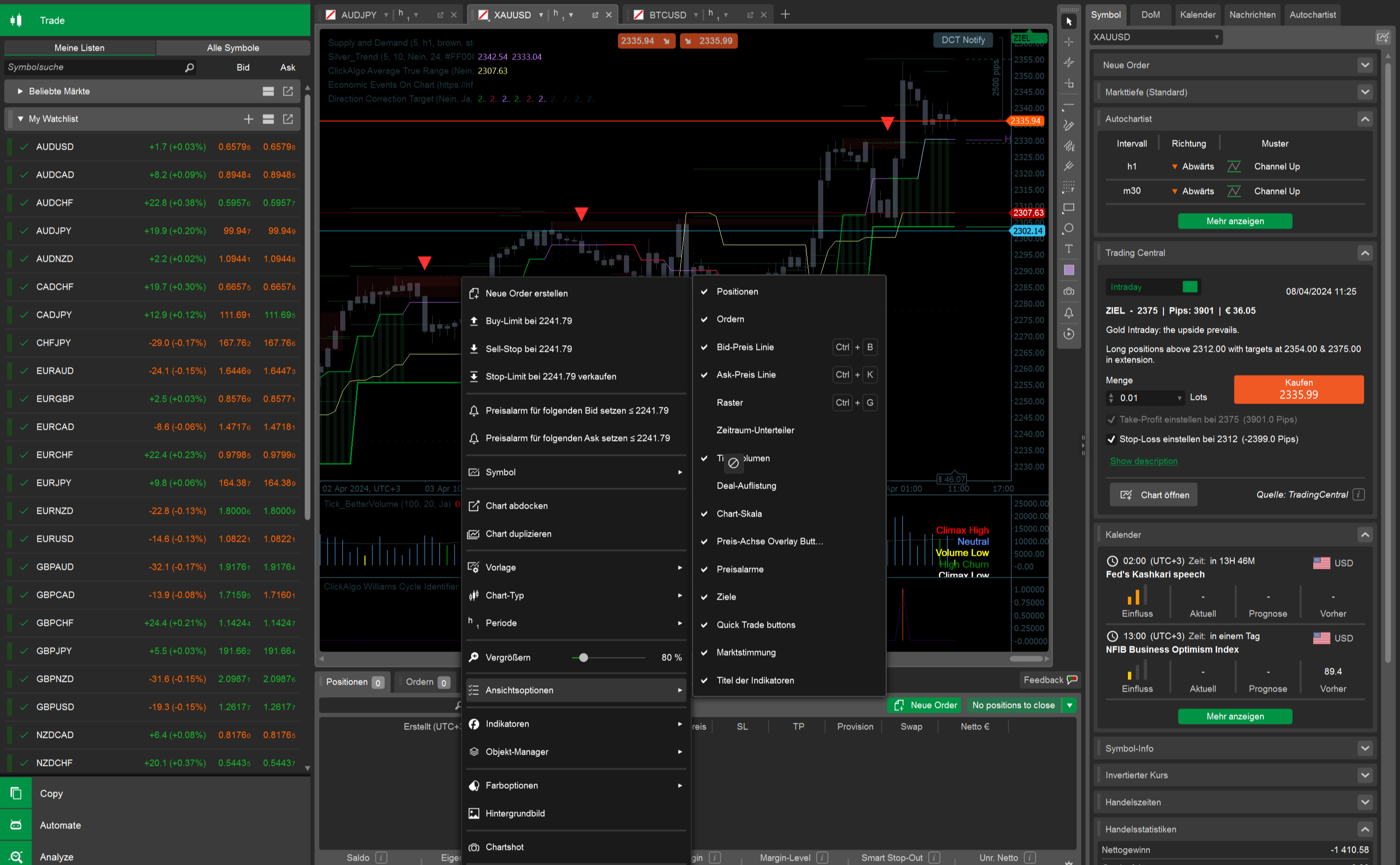Click the Saldo info icon
This screenshot has height=865, width=1400.
click(381, 858)
